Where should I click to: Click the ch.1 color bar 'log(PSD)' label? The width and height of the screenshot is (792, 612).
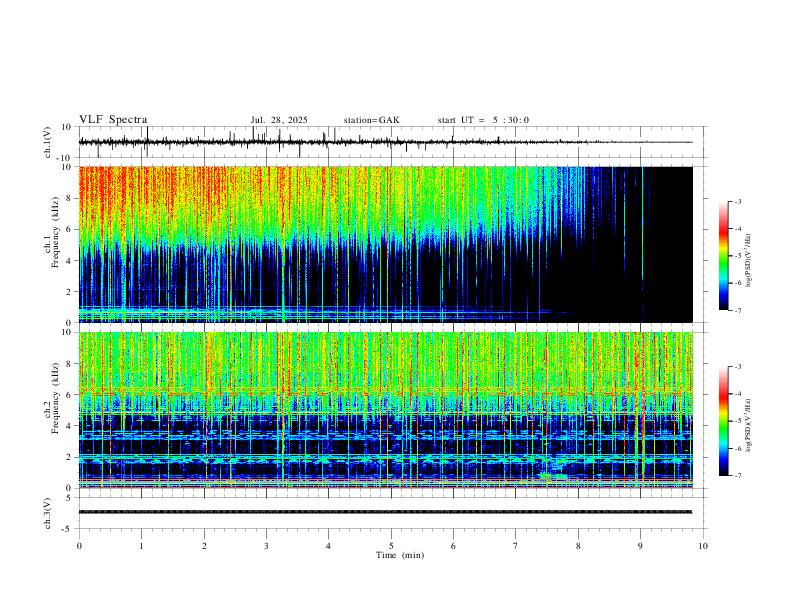click(x=749, y=261)
